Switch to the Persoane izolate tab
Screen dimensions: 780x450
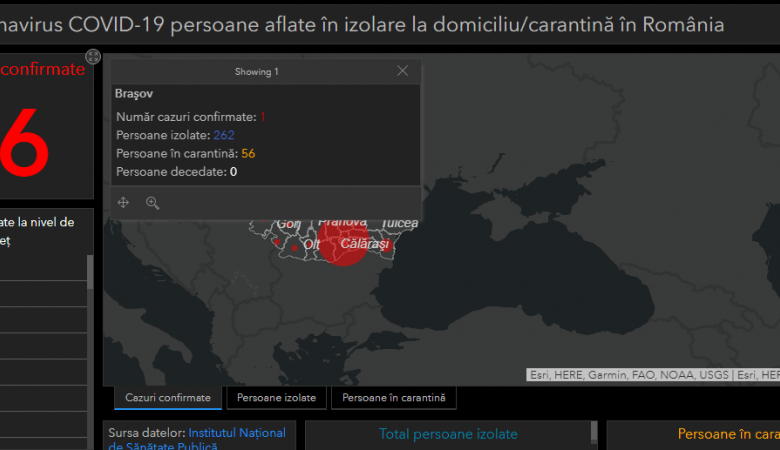[277, 398]
